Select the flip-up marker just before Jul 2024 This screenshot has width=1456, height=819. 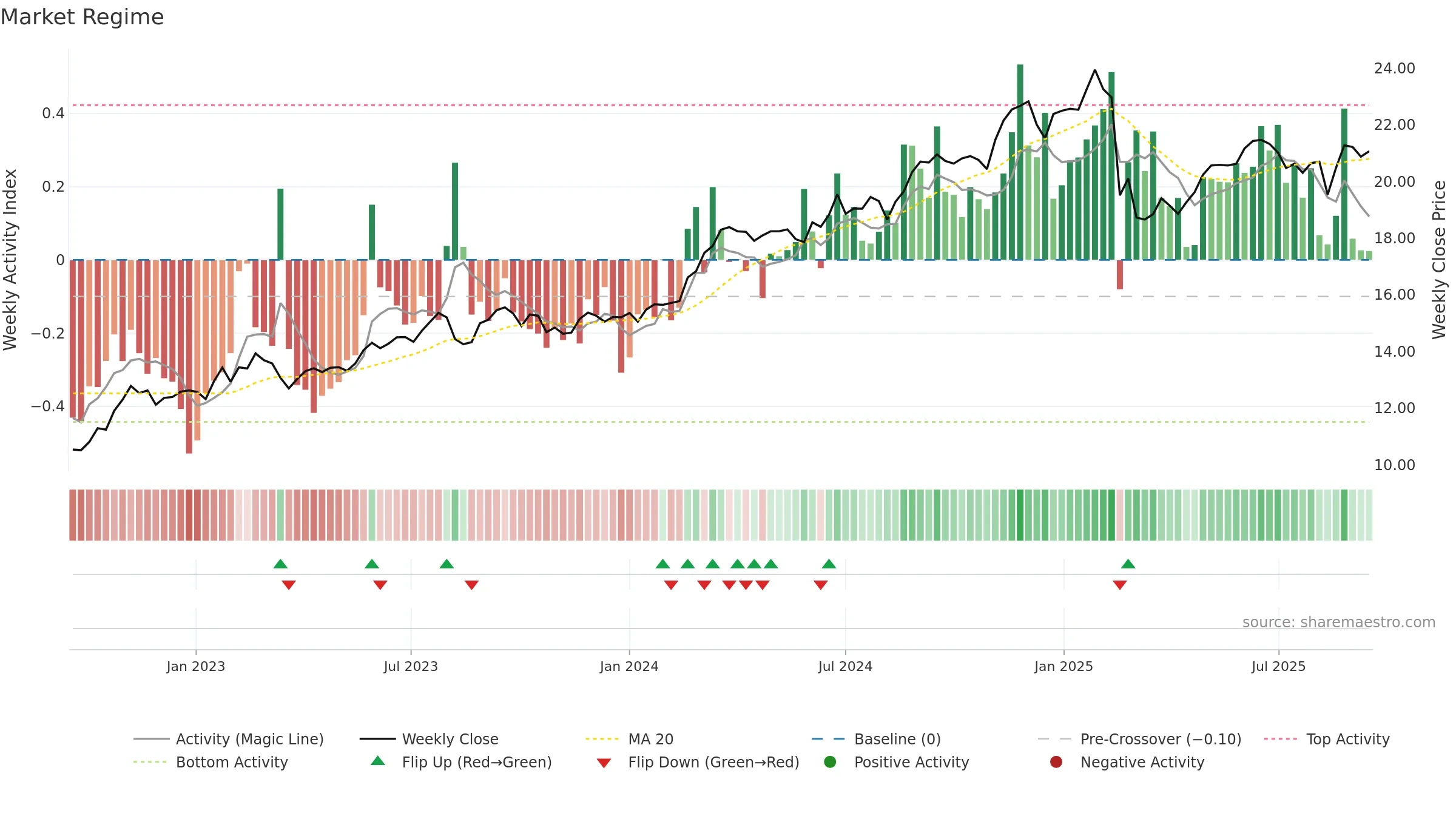pyautogui.click(x=829, y=564)
